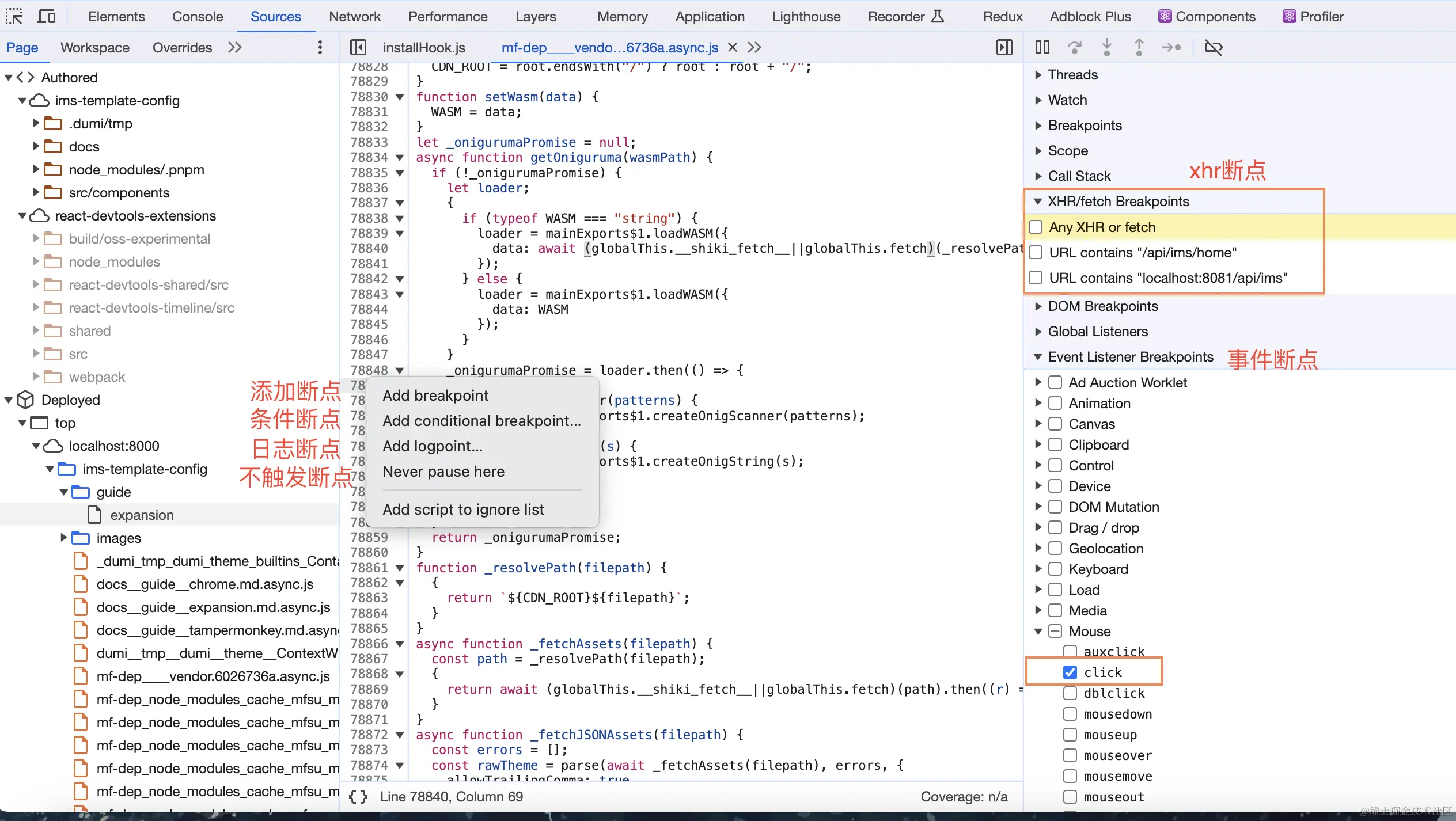This screenshot has width=1456, height=821.
Task: Collapse the Mouse event category
Action: point(1038,631)
